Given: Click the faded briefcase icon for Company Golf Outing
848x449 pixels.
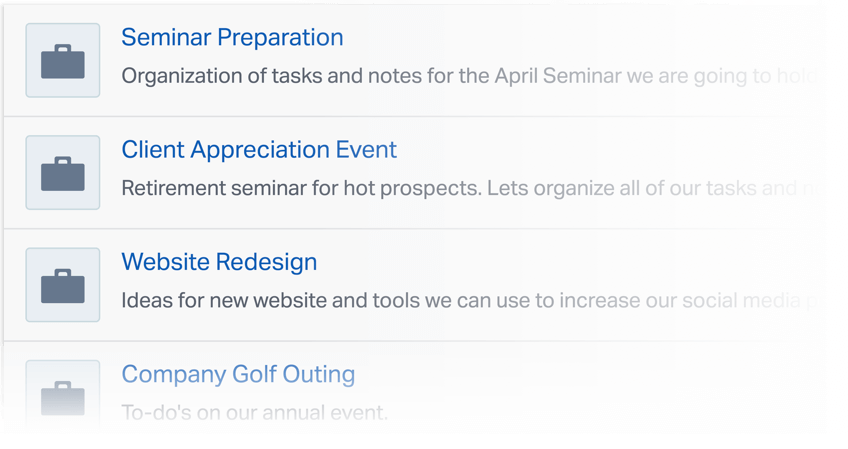Looking at the screenshot, I should point(63,398).
